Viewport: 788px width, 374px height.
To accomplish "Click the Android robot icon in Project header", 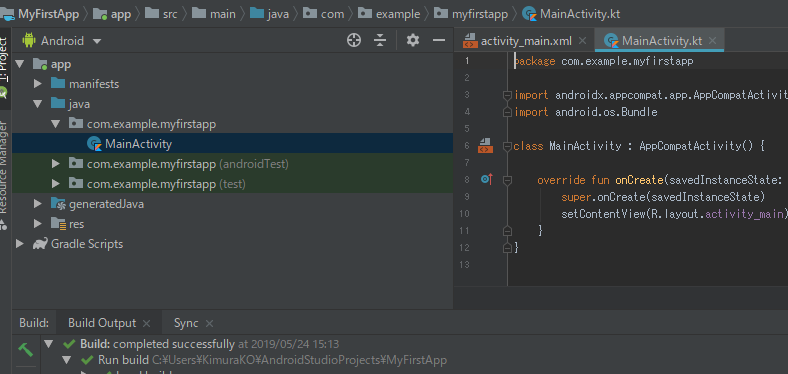I will pyautogui.click(x=29, y=40).
